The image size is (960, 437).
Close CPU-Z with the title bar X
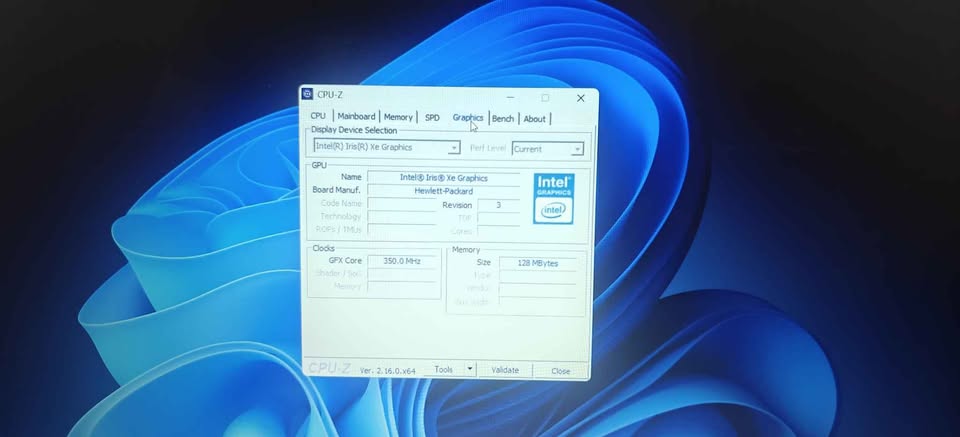[x=580, y=98]
